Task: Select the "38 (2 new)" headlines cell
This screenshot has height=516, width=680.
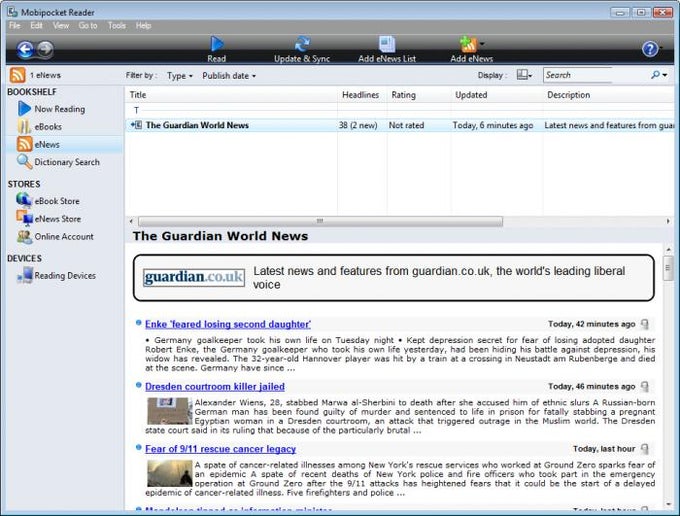Action: 358,125
